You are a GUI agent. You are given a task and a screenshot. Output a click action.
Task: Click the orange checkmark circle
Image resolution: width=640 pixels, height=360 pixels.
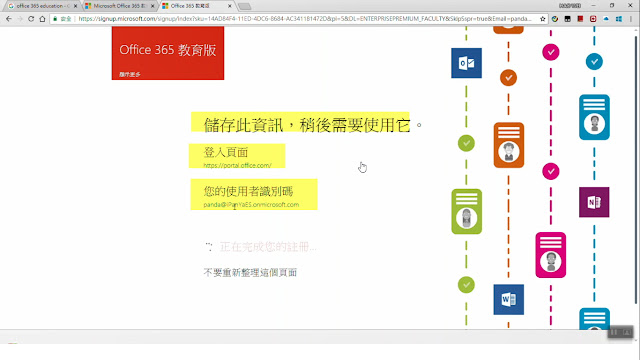click(508, 78)
